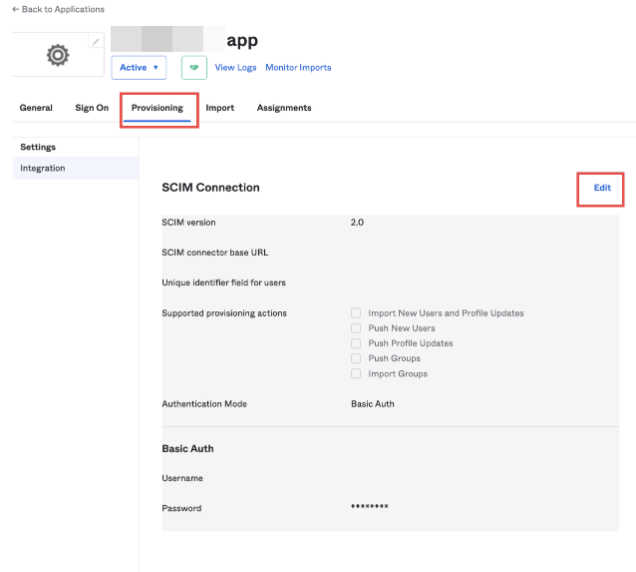
Task: Open View Logs link
Action: click(x=235, y=68)
